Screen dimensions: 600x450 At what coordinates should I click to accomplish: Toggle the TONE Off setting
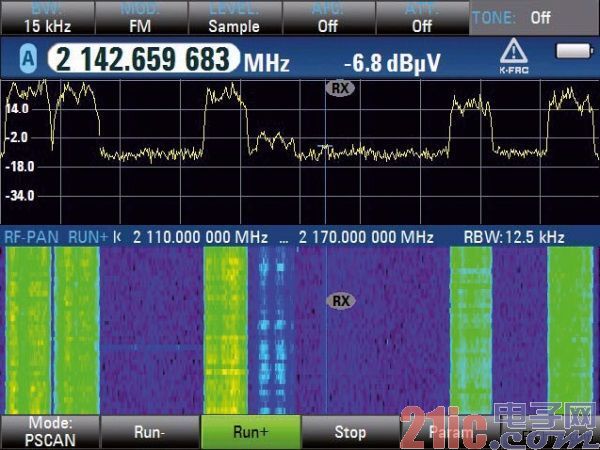coord(535,18)
